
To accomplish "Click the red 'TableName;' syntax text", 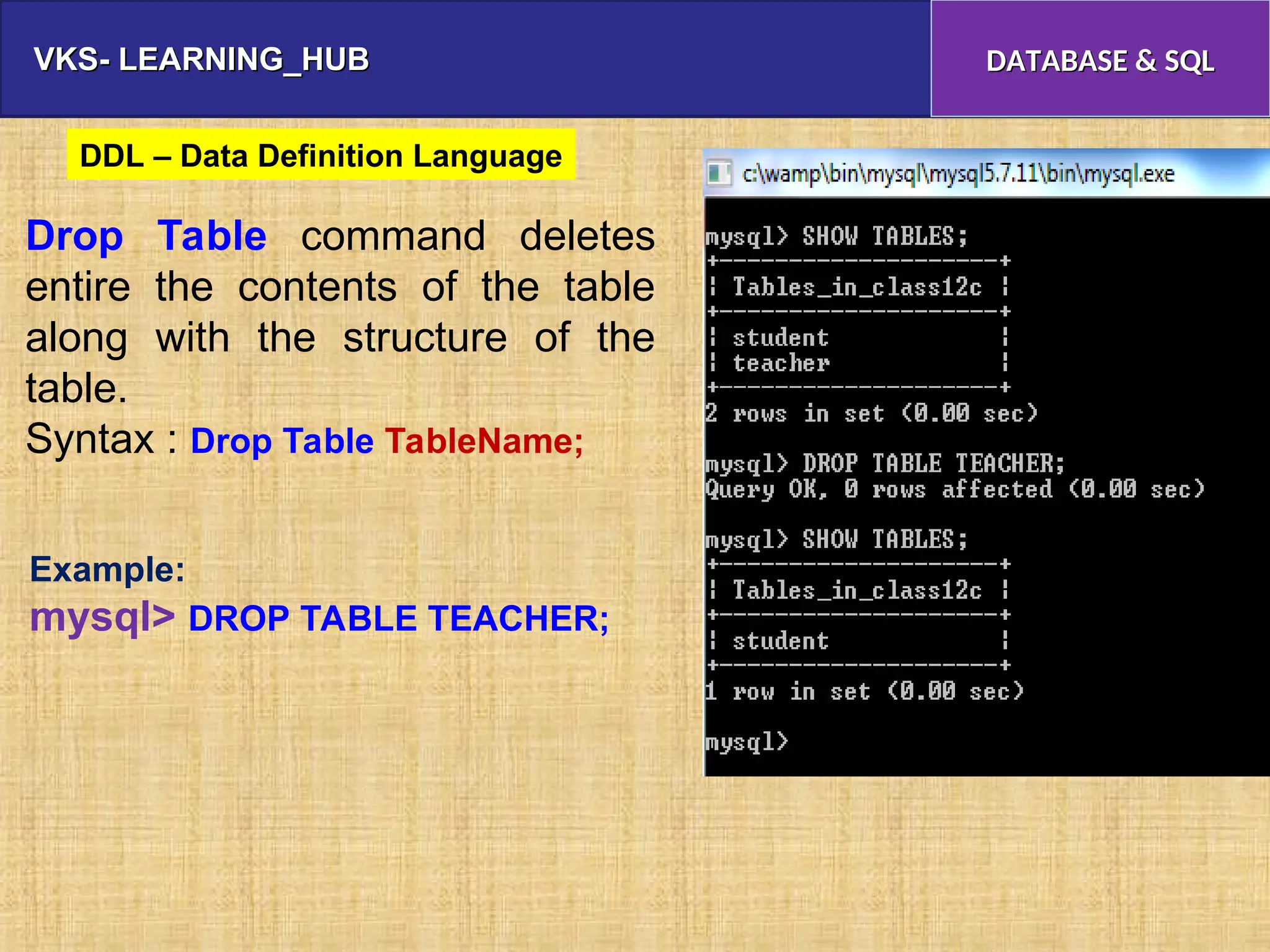I will click(x=484, y=441).
